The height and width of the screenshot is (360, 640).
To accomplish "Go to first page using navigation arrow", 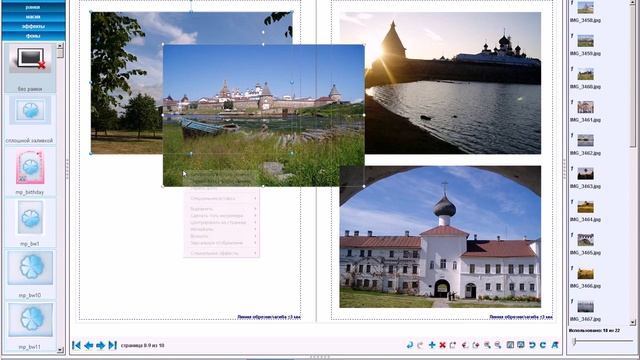I will point(76,345).
